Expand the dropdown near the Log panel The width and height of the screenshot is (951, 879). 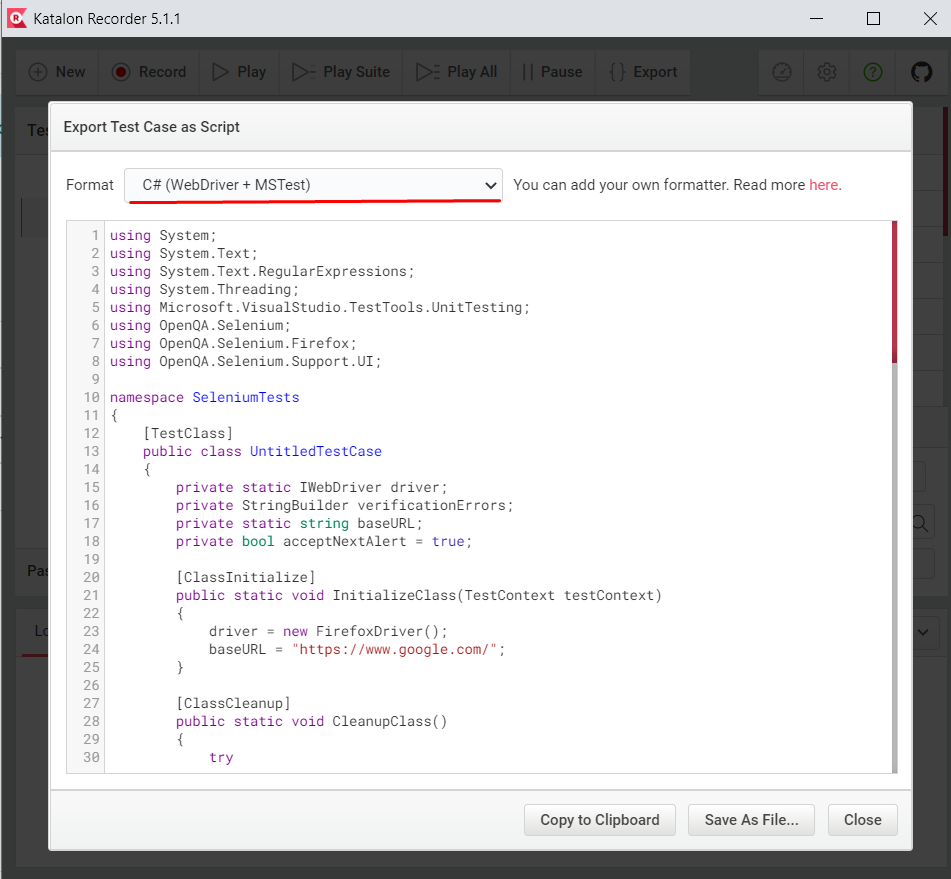922,632
